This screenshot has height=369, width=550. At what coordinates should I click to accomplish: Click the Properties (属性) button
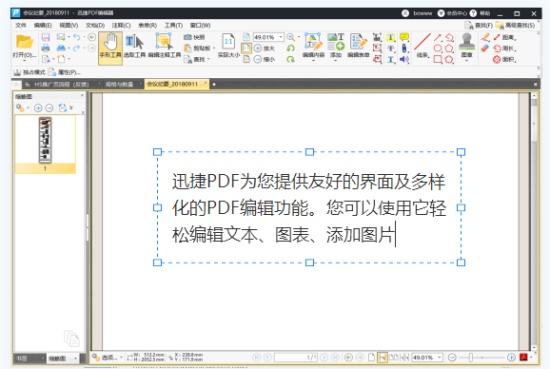coord(65,72)
